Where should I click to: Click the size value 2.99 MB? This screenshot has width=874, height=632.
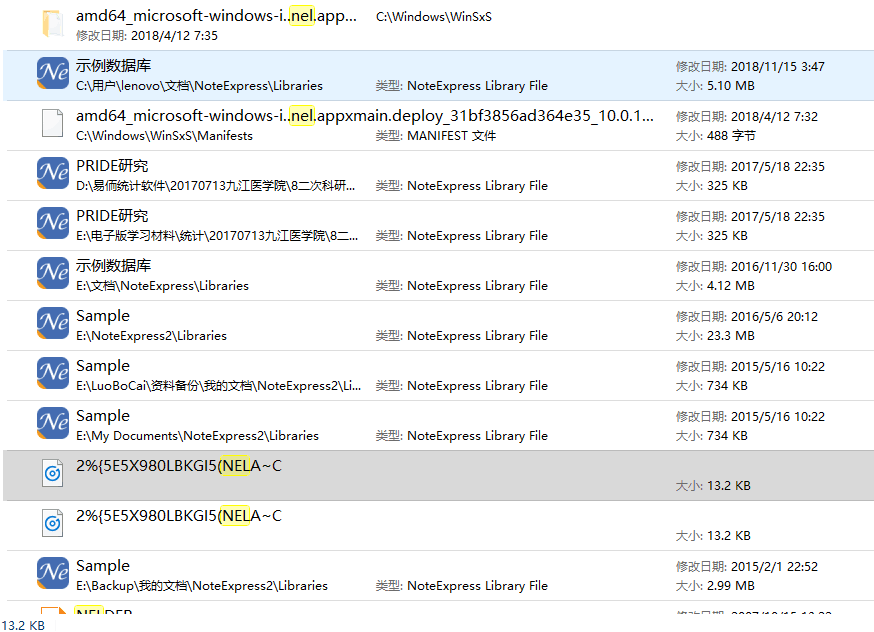(731, 586)
